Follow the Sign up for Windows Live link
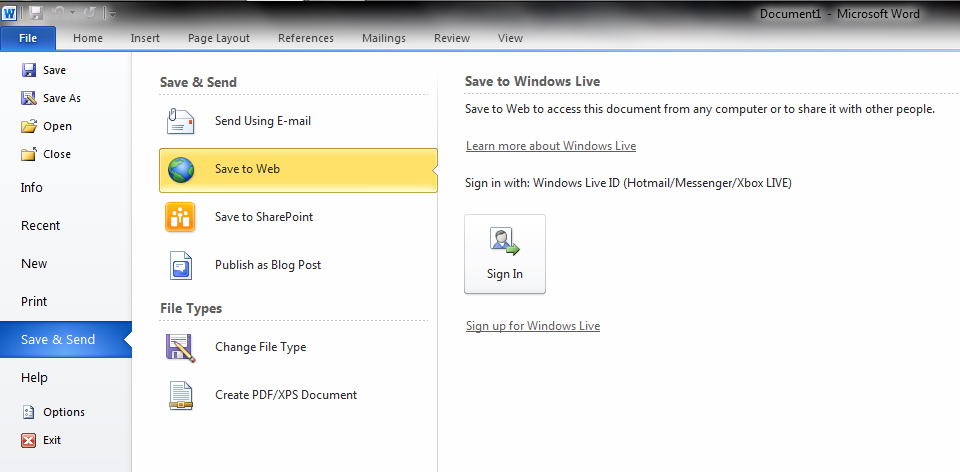Image resolution: width=960 pixels, height=472 pixels. coord(533,326)
